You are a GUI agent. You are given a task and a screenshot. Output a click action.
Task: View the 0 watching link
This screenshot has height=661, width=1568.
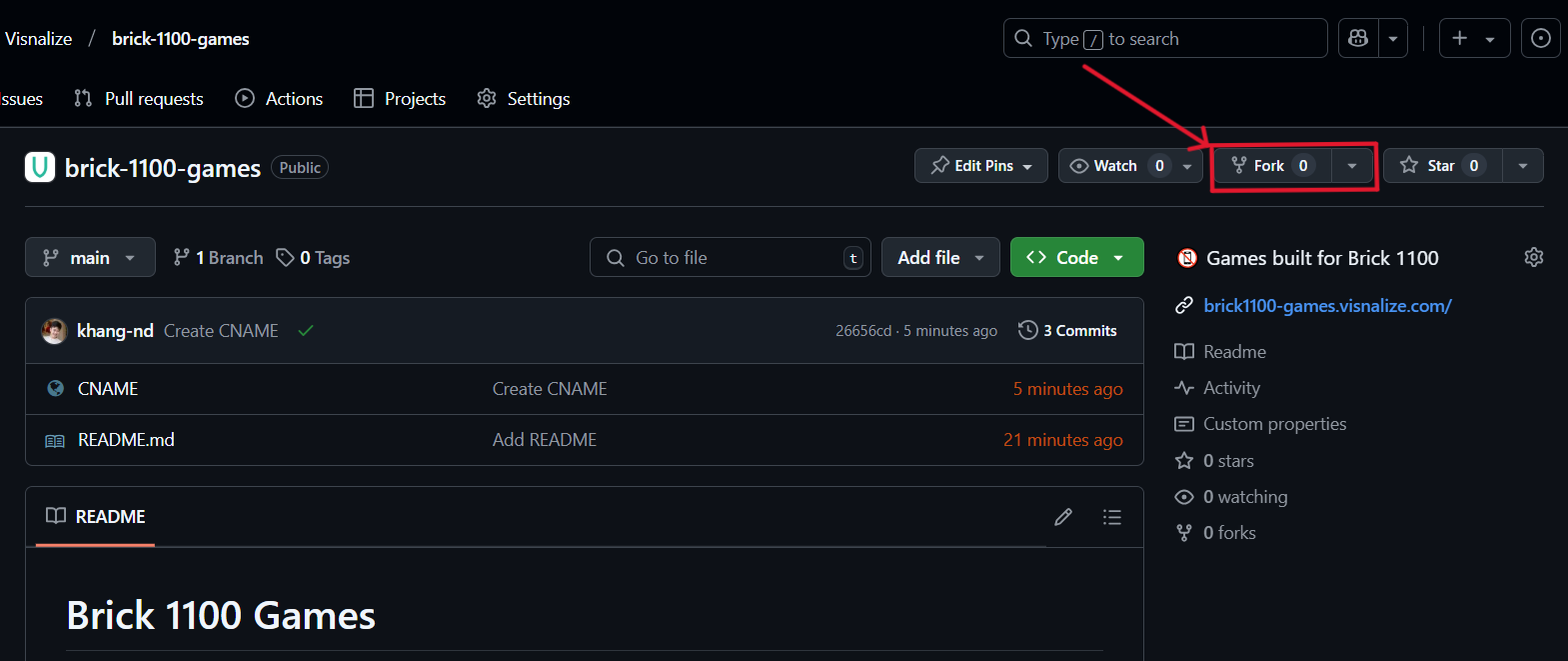1231,497
